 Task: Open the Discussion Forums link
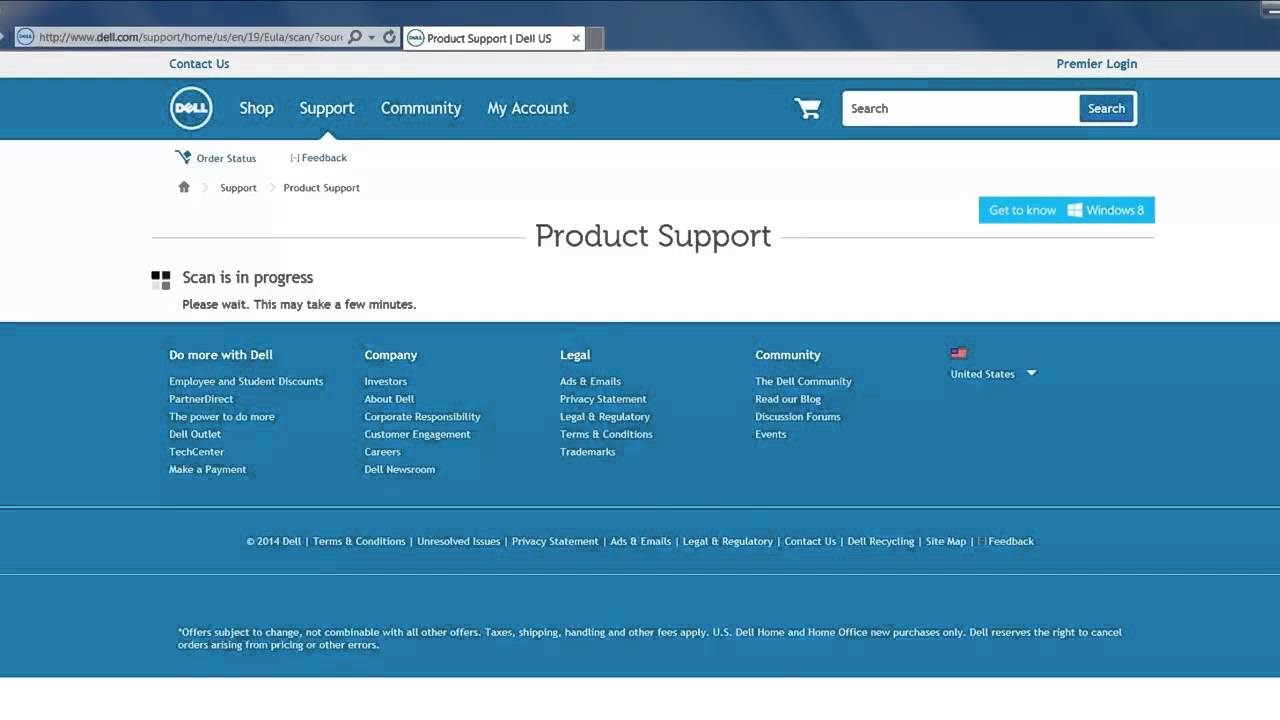tap(797, 417)
